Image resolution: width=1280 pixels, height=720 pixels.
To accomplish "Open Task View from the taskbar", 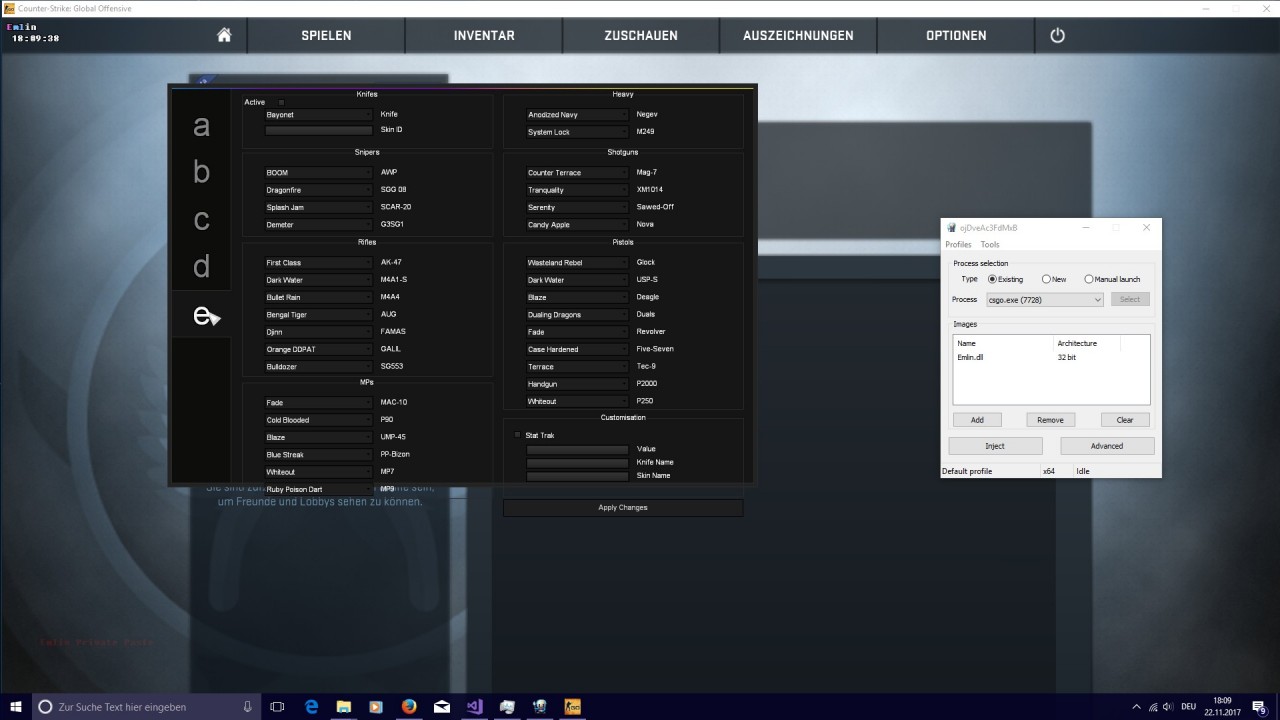I will pyautogui.click(x=278, y=706).
